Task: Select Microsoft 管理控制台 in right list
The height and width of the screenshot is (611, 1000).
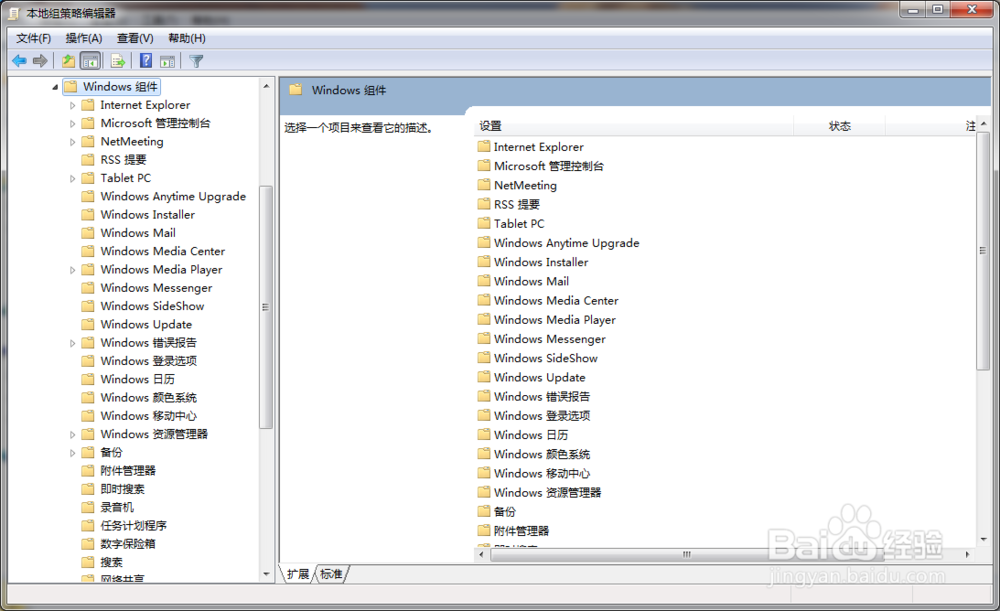Action: coord(548,166)
